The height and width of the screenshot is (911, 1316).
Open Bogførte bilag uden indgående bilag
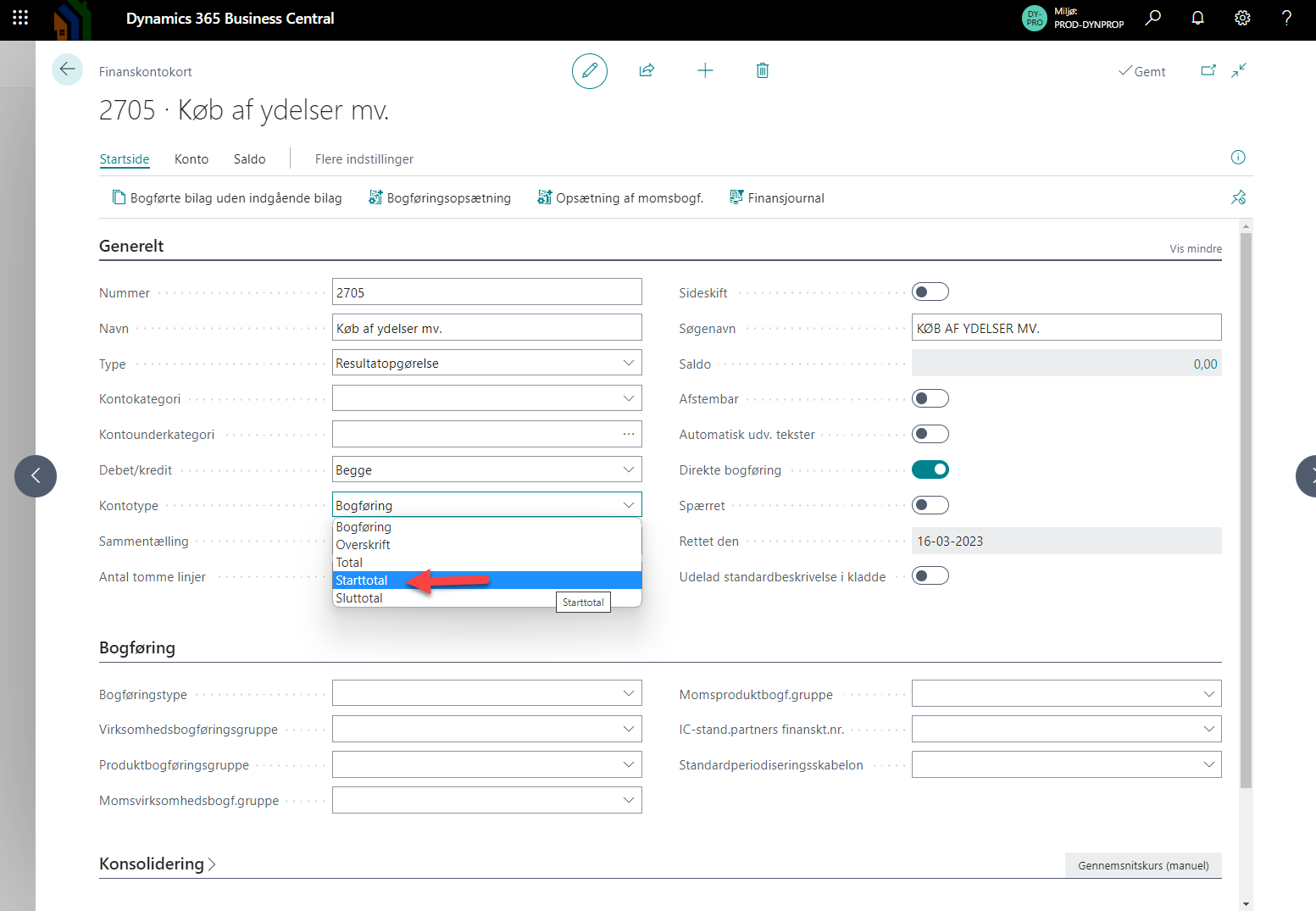[227, 198]
